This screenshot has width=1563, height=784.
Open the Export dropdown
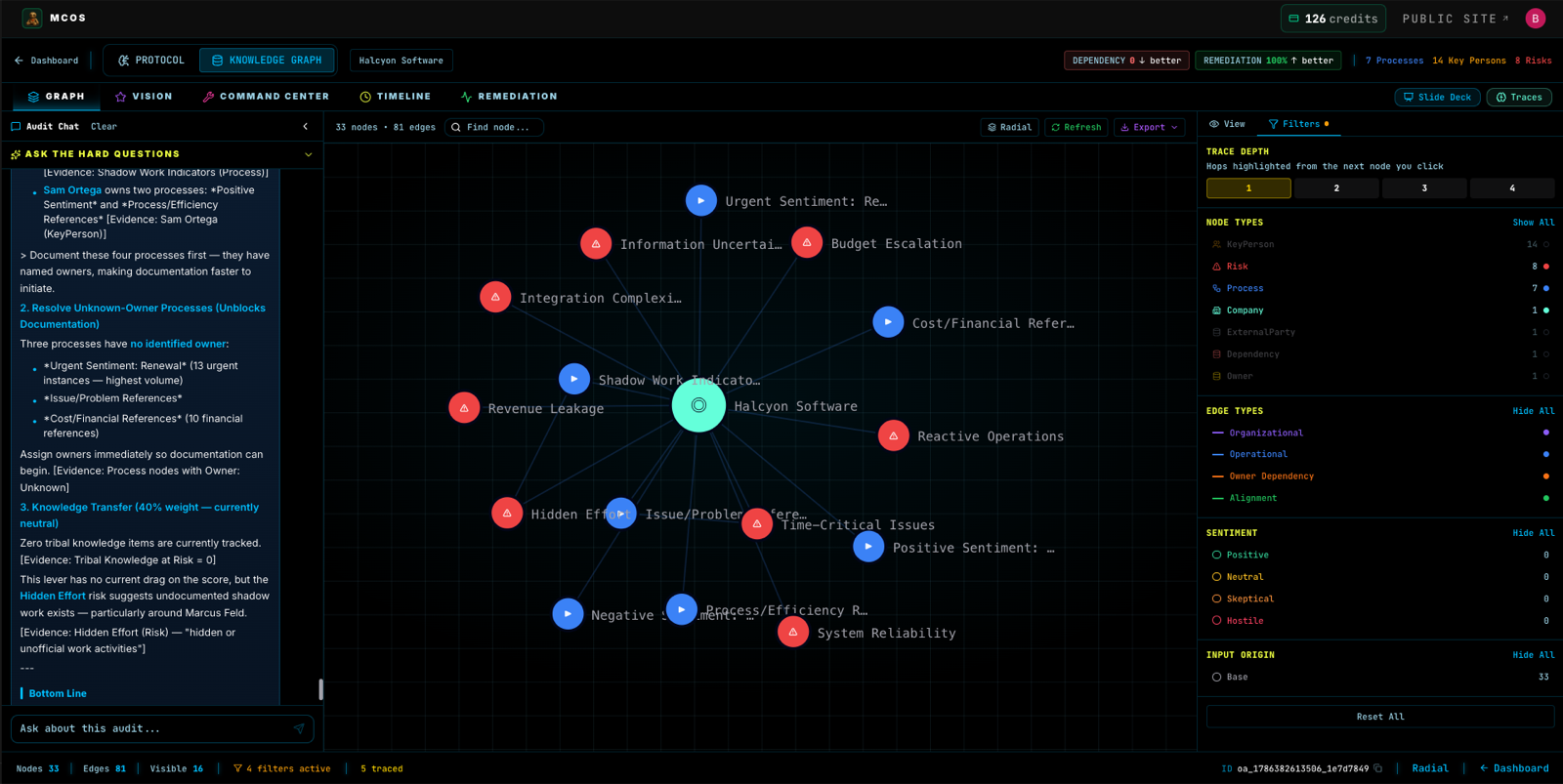[x=1150, y=127]
